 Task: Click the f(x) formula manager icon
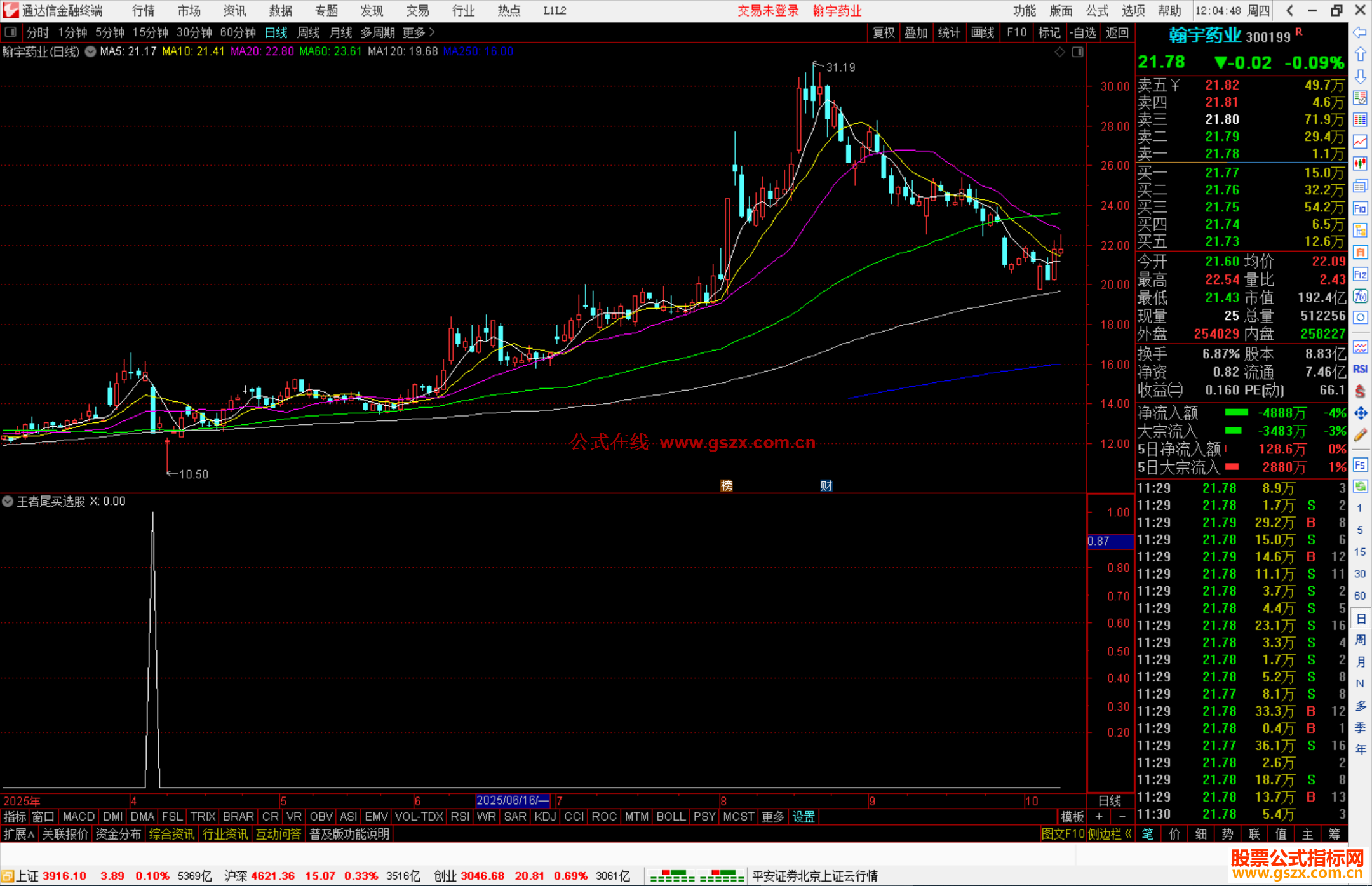(1360, 296)
